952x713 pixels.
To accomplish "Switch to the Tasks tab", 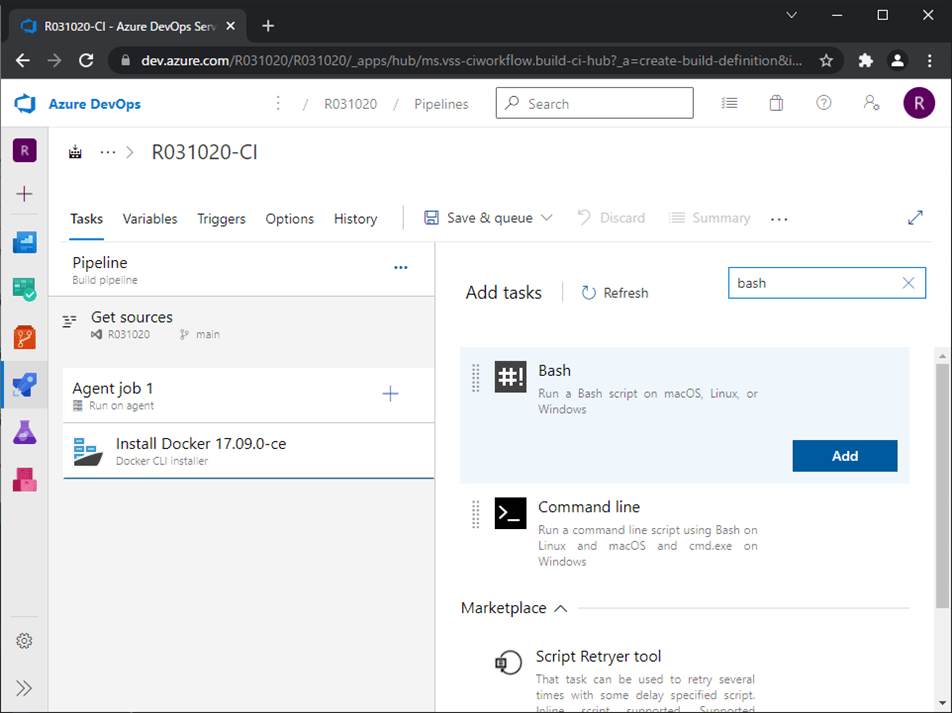I will (86, 219).
